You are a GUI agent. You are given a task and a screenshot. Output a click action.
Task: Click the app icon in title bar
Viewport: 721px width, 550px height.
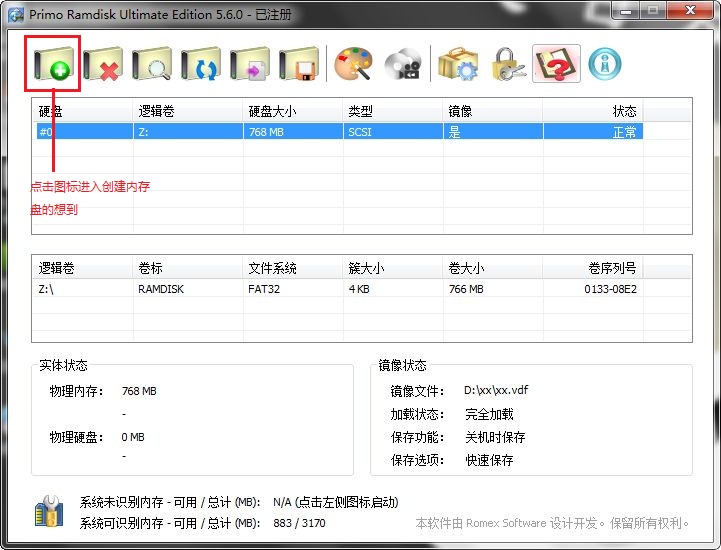tap(16, 14)
